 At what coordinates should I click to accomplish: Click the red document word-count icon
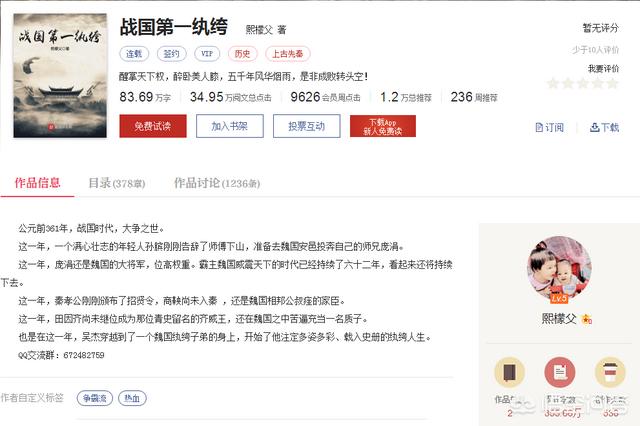[560, 372]
